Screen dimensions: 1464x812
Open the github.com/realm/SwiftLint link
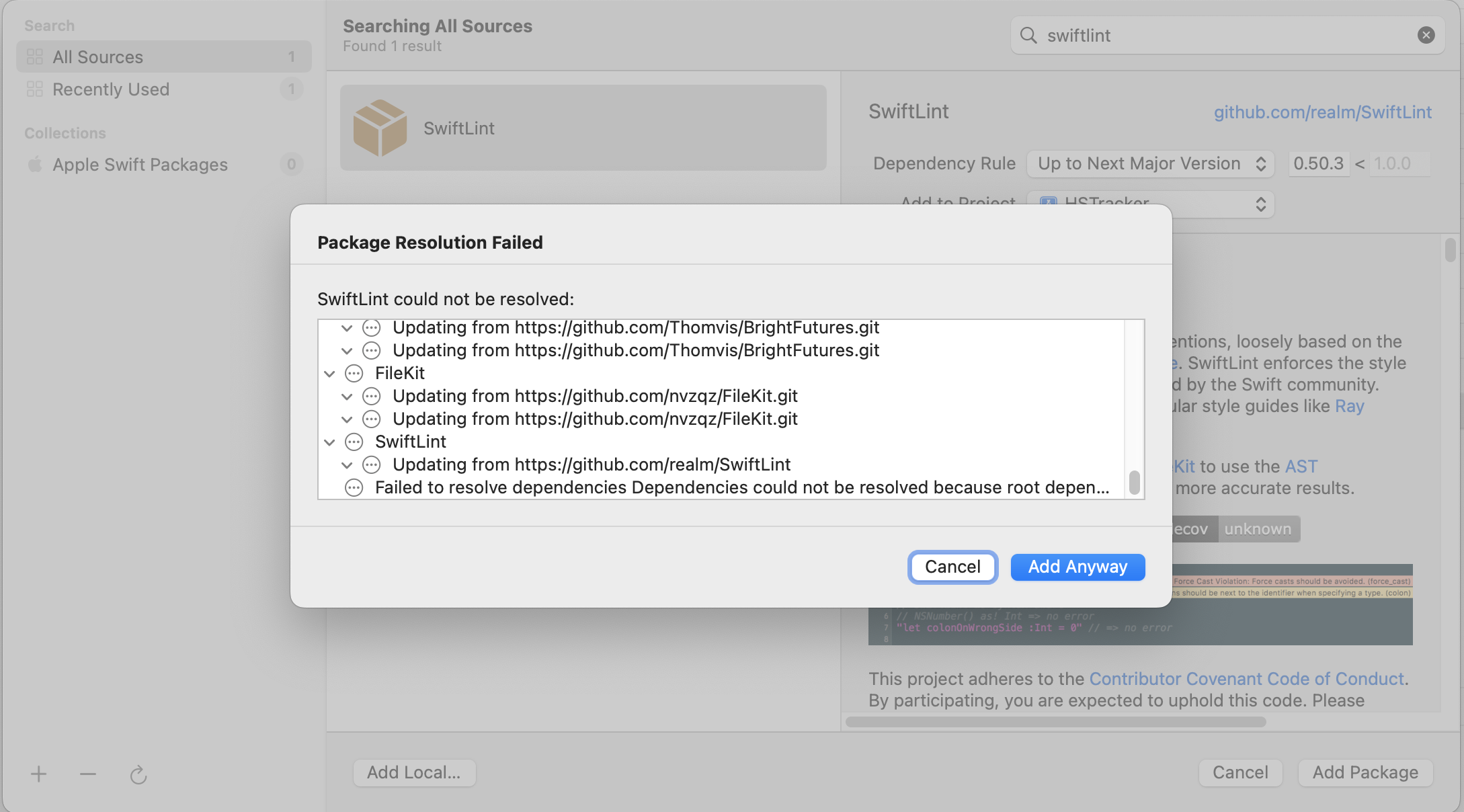coord(1322,112)
